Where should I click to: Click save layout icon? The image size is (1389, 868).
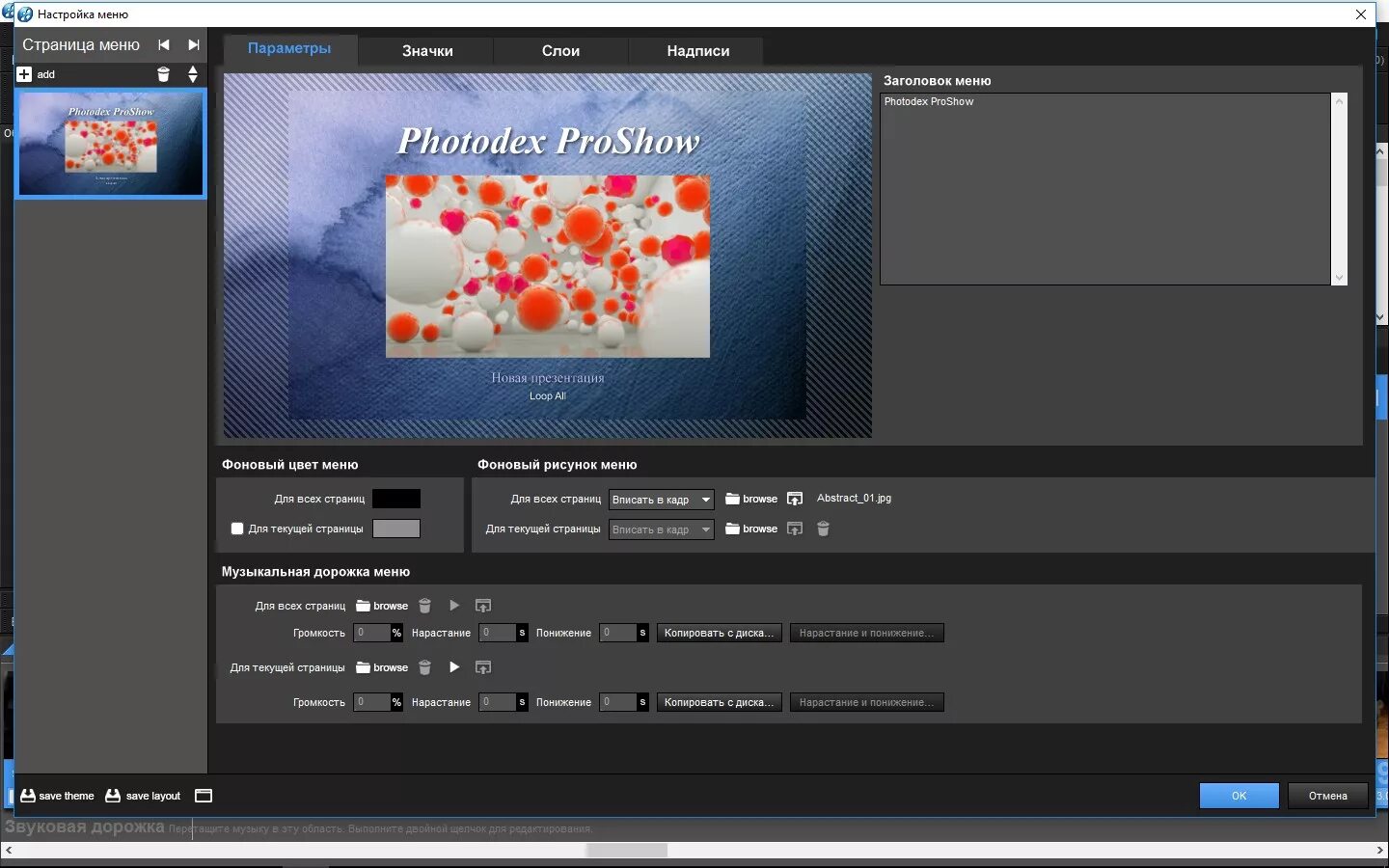point(113,796)
